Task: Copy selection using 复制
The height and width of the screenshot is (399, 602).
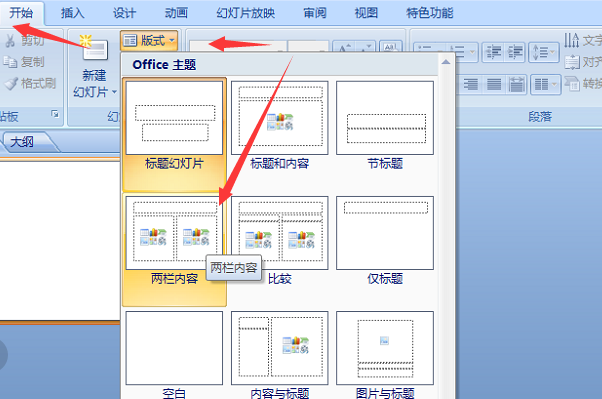Action: (24, 62)
